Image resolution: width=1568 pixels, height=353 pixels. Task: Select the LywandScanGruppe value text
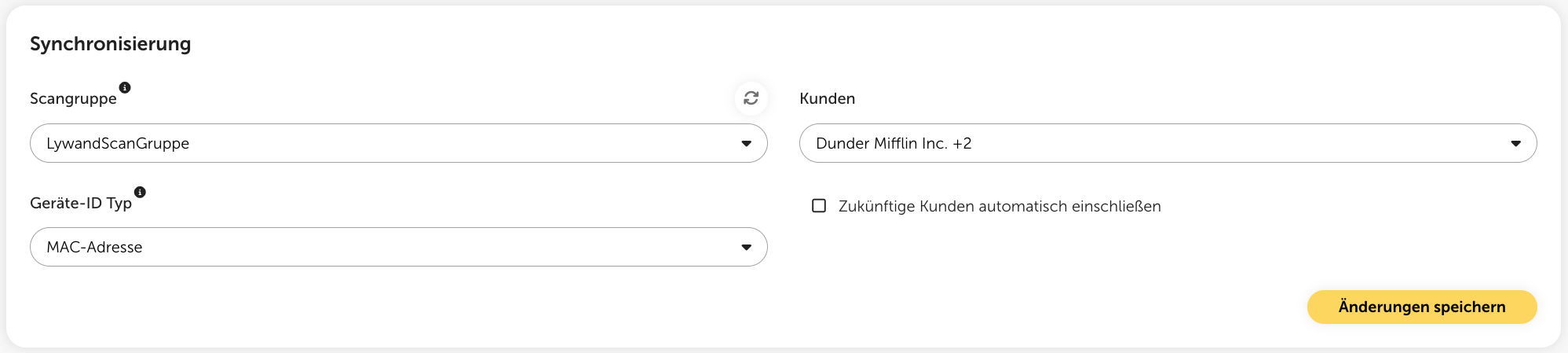[x=118, y=143]
